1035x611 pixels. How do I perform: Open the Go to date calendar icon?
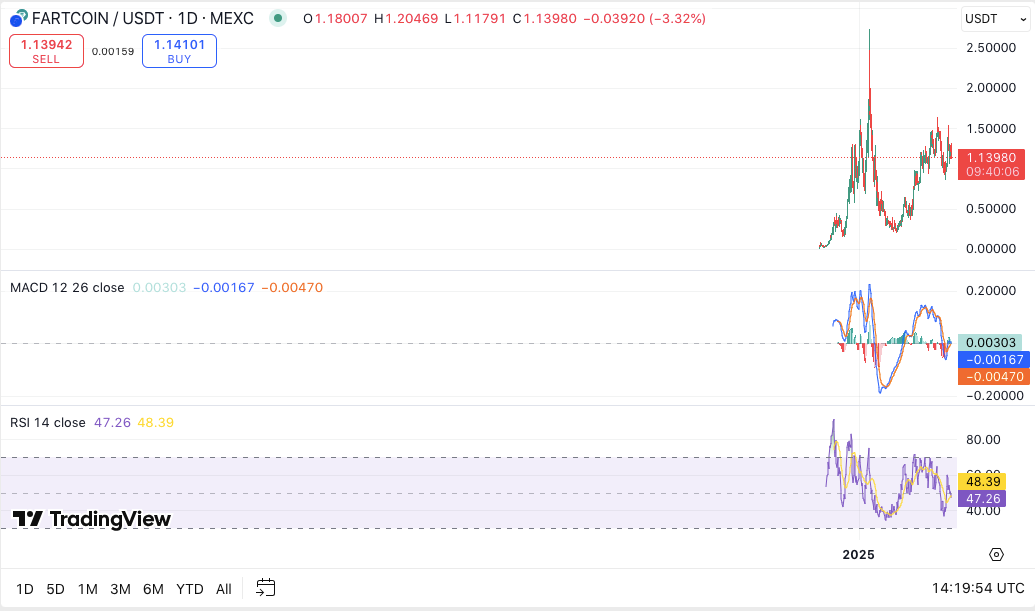[x=265, y=589]
